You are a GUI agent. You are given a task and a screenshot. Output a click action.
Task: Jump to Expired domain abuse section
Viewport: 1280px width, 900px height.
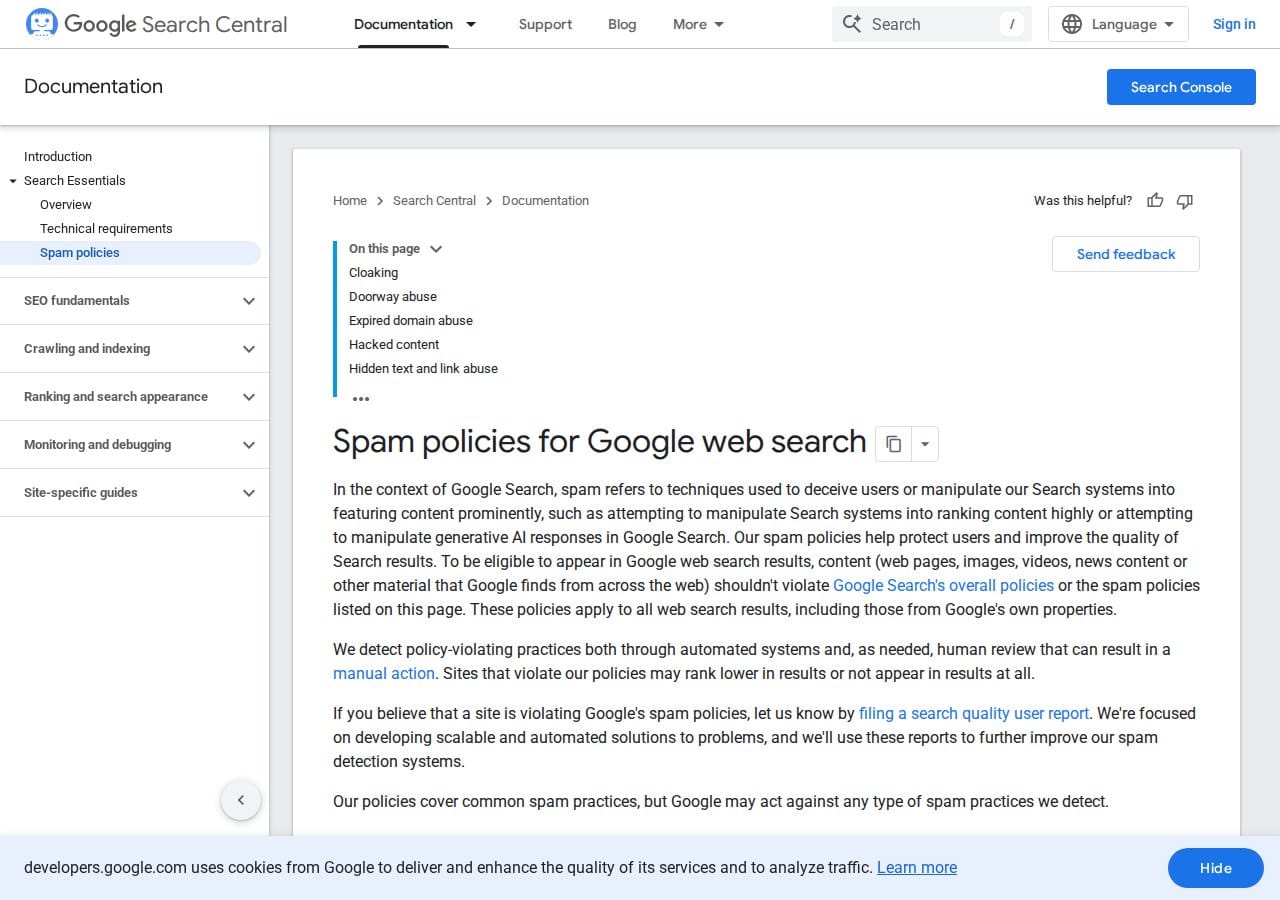click(x=411, y=321)
